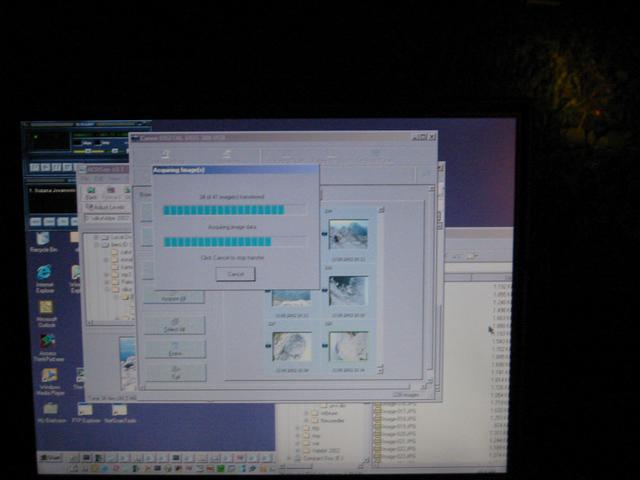This screenshot has height=480, width=640.
Task: Select the bottom-right snow photo thumbnail
Action: [x=347, y=346]
